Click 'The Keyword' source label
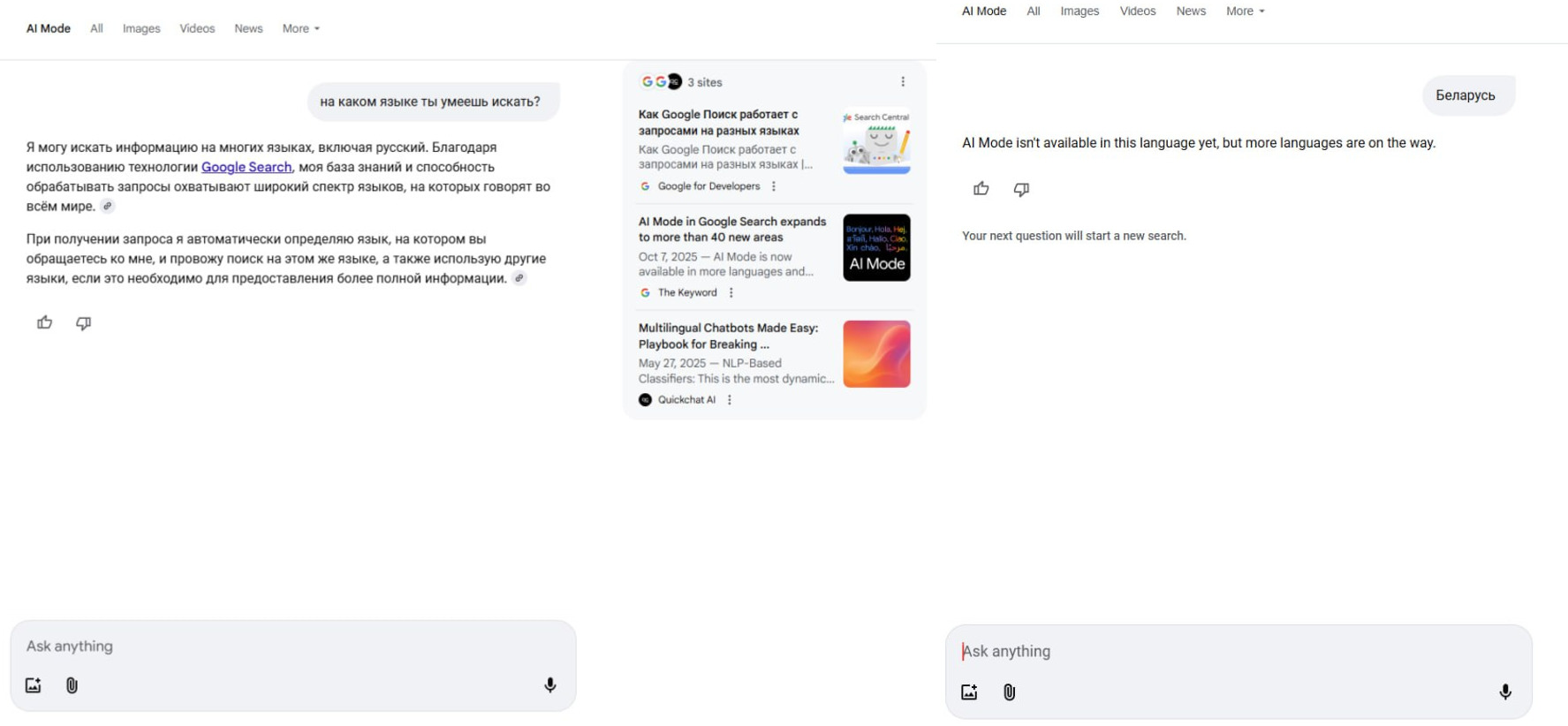Screen dimensions: 1568x726 pyautogui.click(x=687, y=293)
